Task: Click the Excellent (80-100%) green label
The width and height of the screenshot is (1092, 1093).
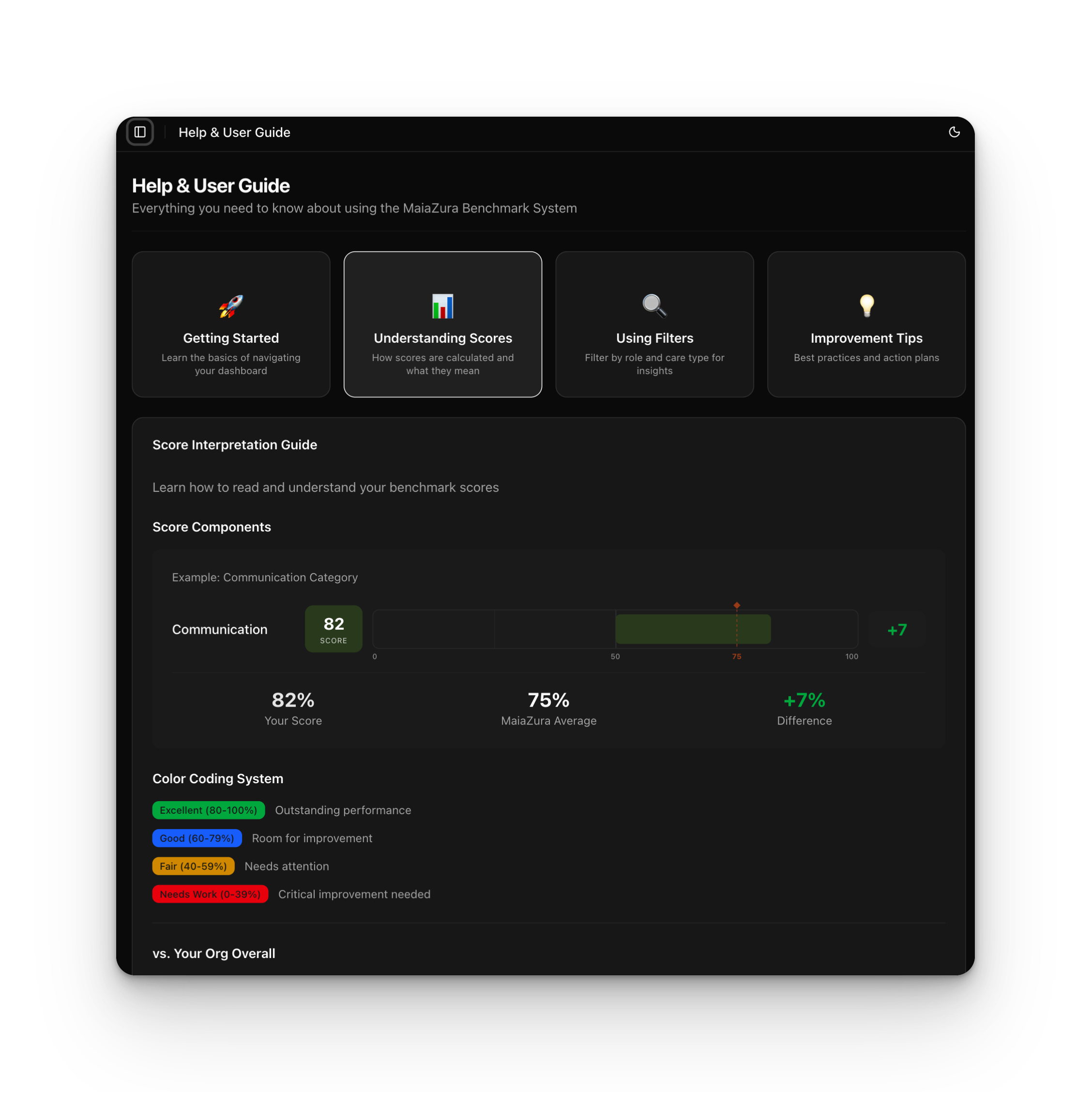Action: pyautogui.click(x=208, y=810)
